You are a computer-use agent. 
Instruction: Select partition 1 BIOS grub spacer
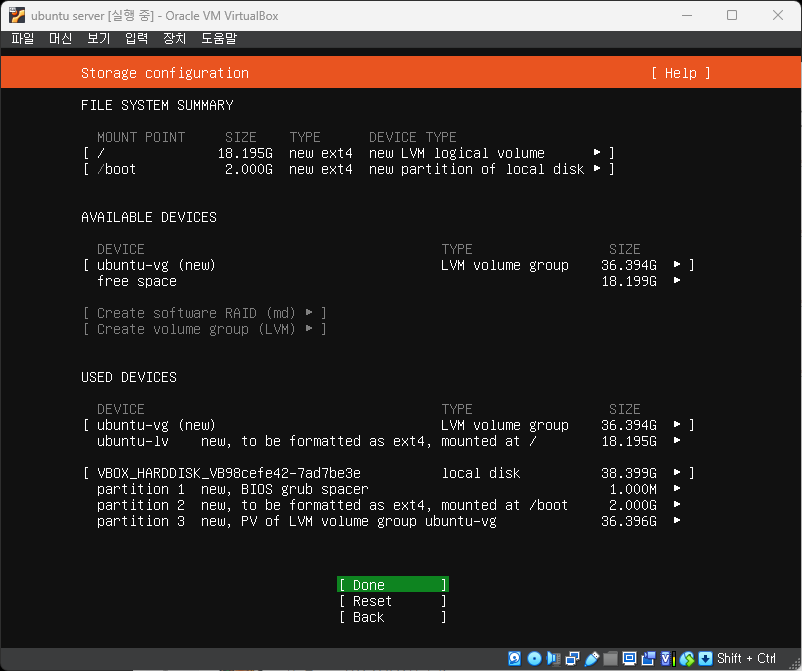tap(389, 489)
